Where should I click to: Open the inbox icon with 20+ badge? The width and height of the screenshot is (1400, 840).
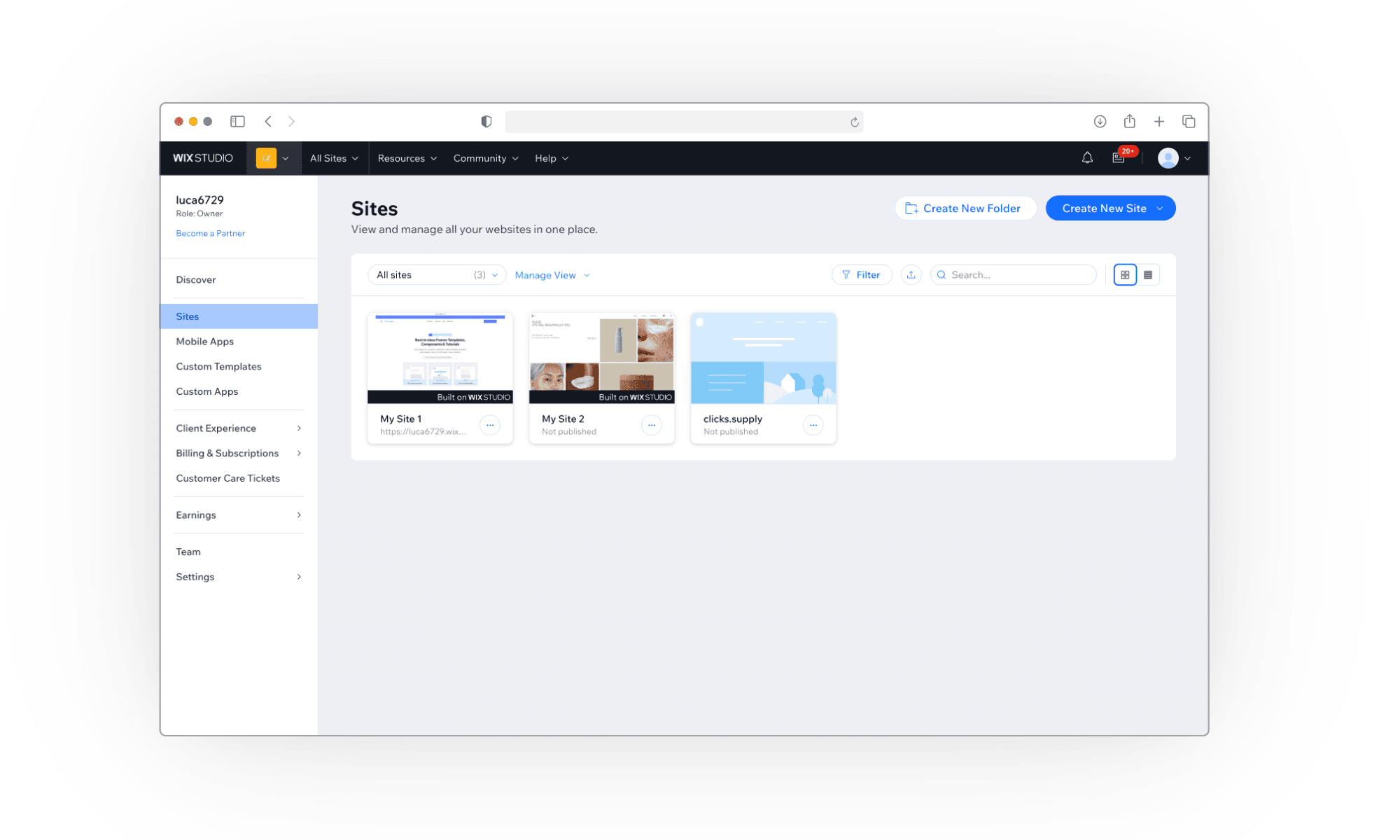(1119, 158)
